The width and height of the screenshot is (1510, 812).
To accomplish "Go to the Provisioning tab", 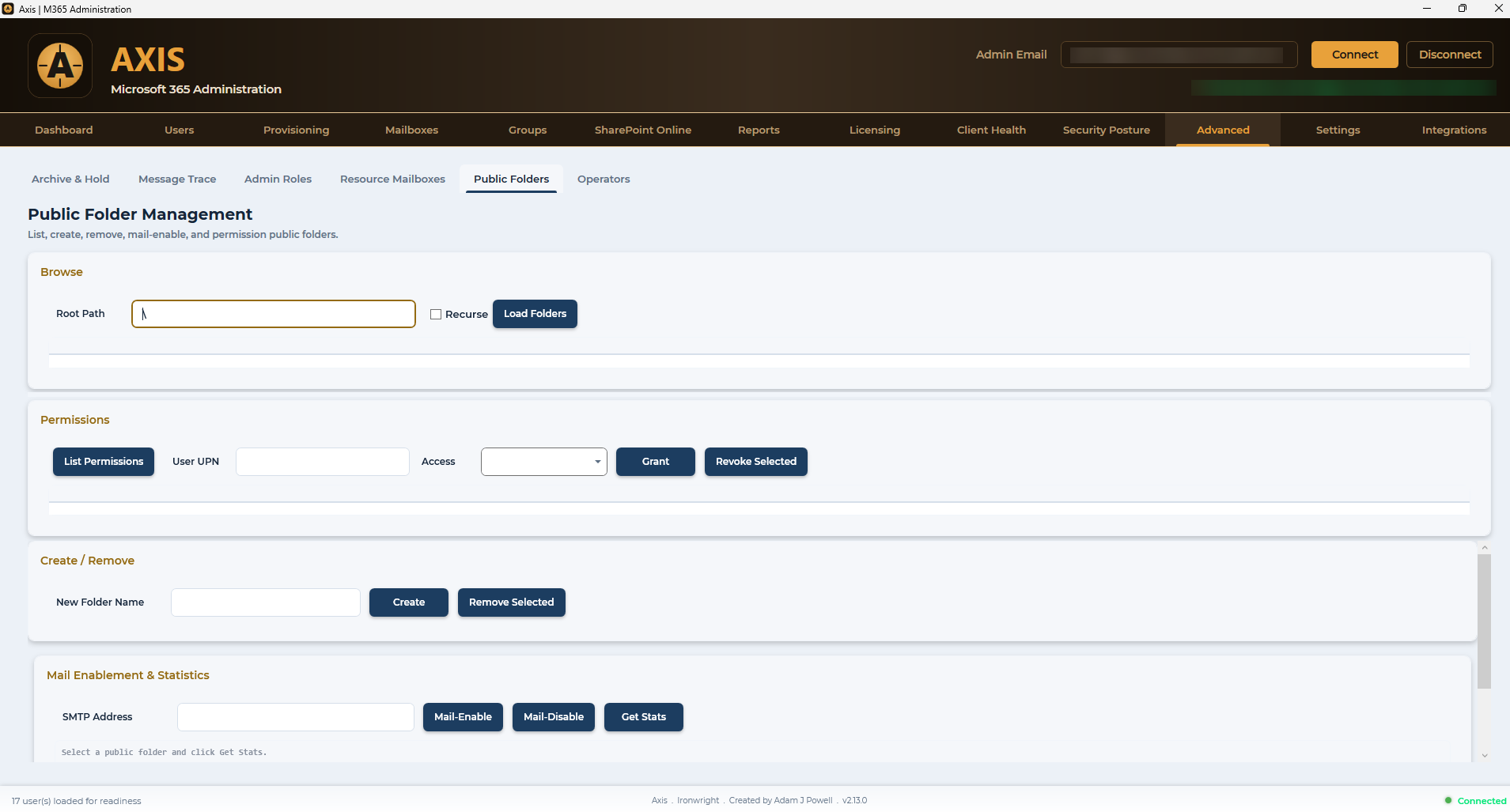I will coord(296,130).
